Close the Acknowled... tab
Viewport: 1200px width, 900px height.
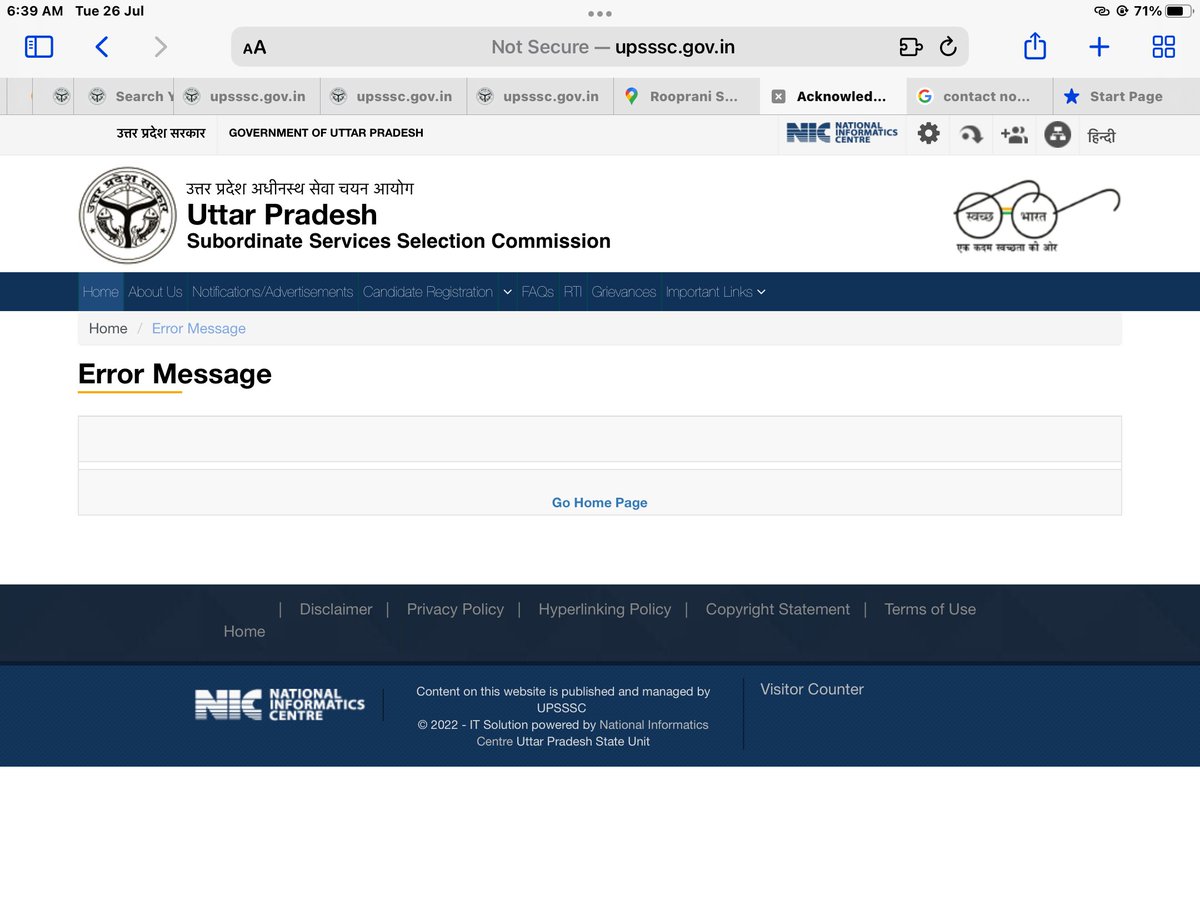click(x=778, y=96)
